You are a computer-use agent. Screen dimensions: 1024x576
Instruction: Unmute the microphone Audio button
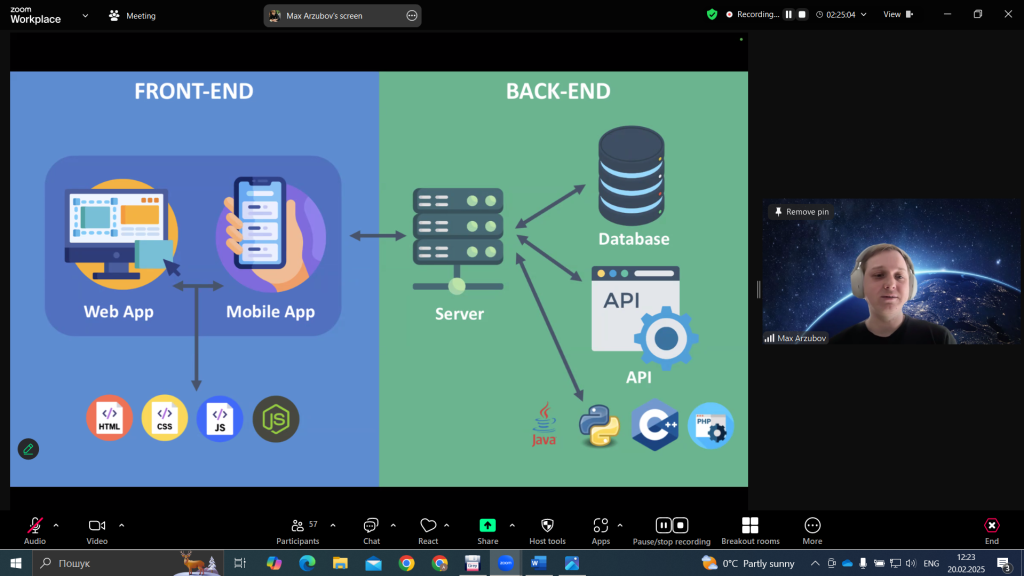coord(35,526)
